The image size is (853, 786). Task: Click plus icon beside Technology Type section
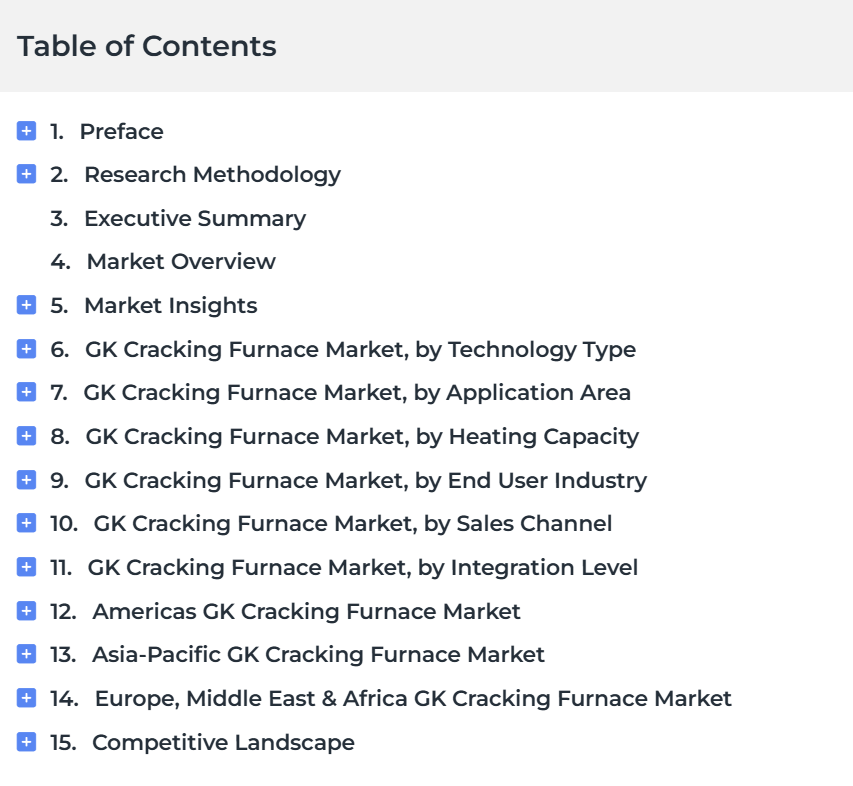click(x=26, y=349)
